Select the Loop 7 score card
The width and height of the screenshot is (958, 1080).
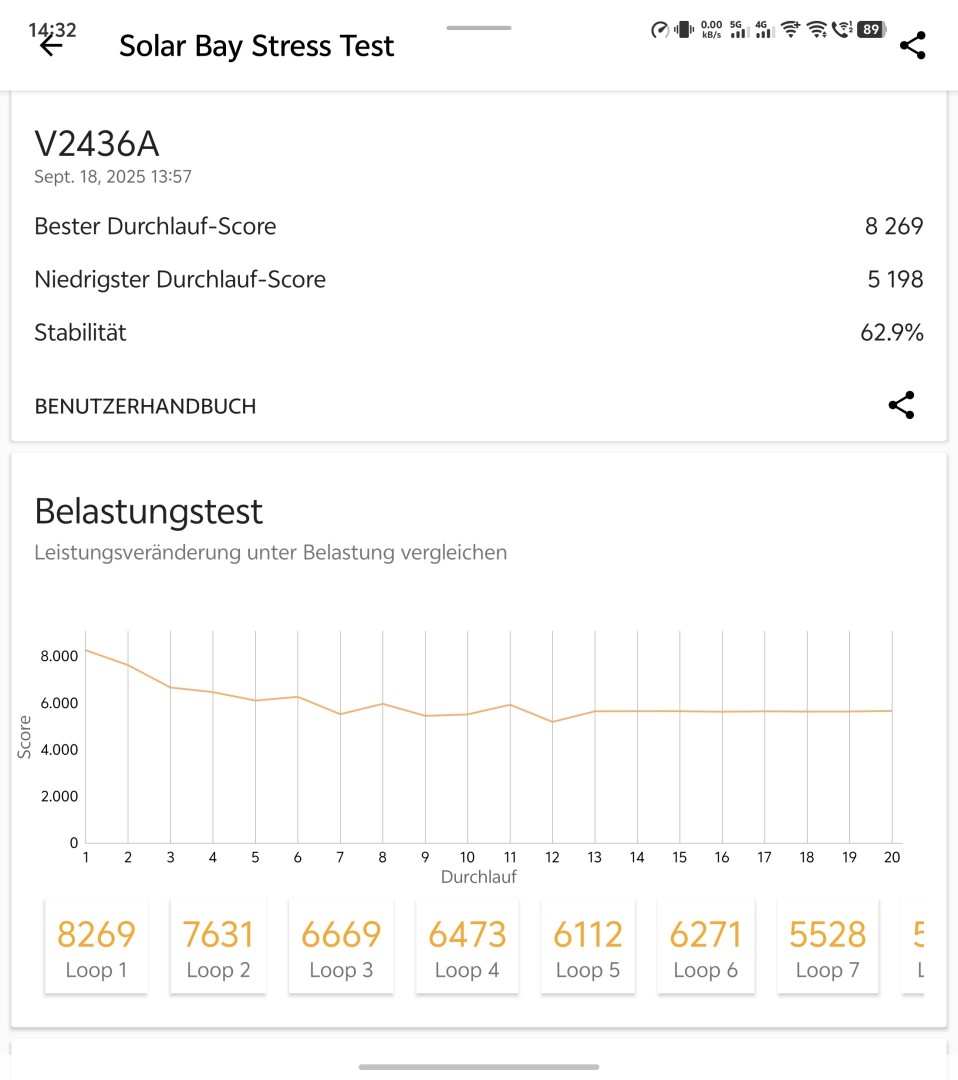click(828, 946)
